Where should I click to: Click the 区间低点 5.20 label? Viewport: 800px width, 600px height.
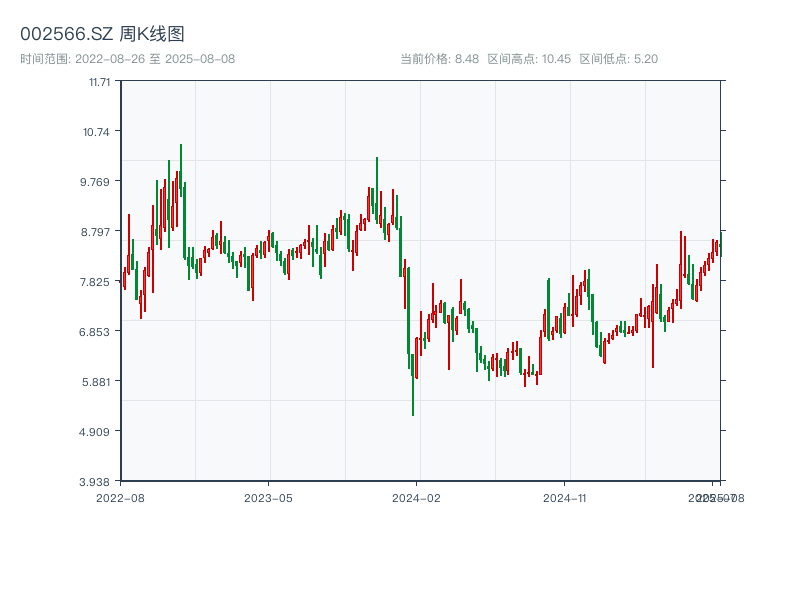point(618,59)
